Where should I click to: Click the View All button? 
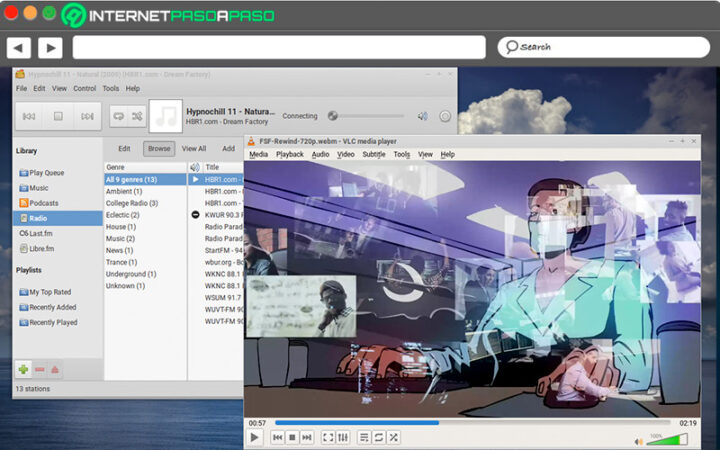point(194,148)
